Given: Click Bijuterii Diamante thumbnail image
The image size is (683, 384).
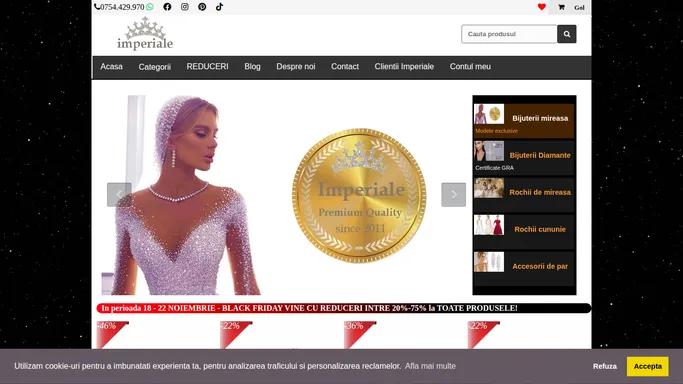Looking at the screenshot, I should [489, 151].
